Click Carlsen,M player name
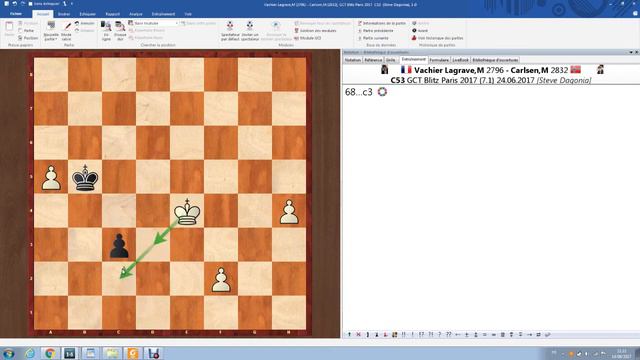Screen dimensions: 640x360 pos(529,70)
